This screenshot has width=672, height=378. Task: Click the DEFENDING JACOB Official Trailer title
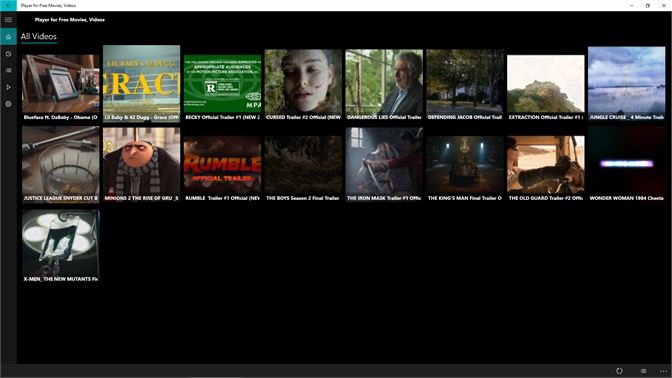pyautogui.click(x=465, y=117)
